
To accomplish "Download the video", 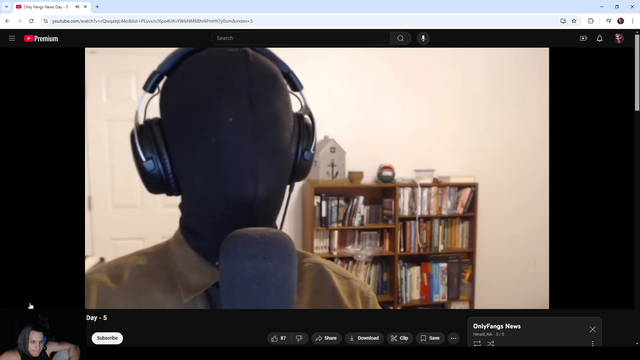I will [364, 338].
